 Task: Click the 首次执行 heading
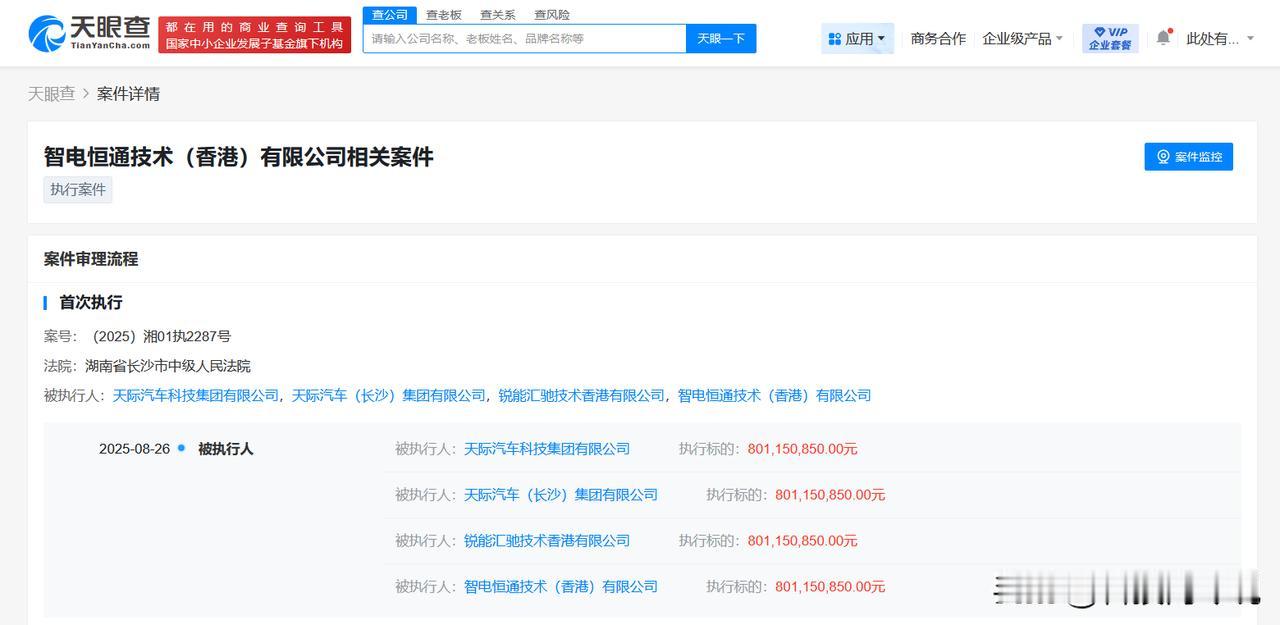pos(91,302)
